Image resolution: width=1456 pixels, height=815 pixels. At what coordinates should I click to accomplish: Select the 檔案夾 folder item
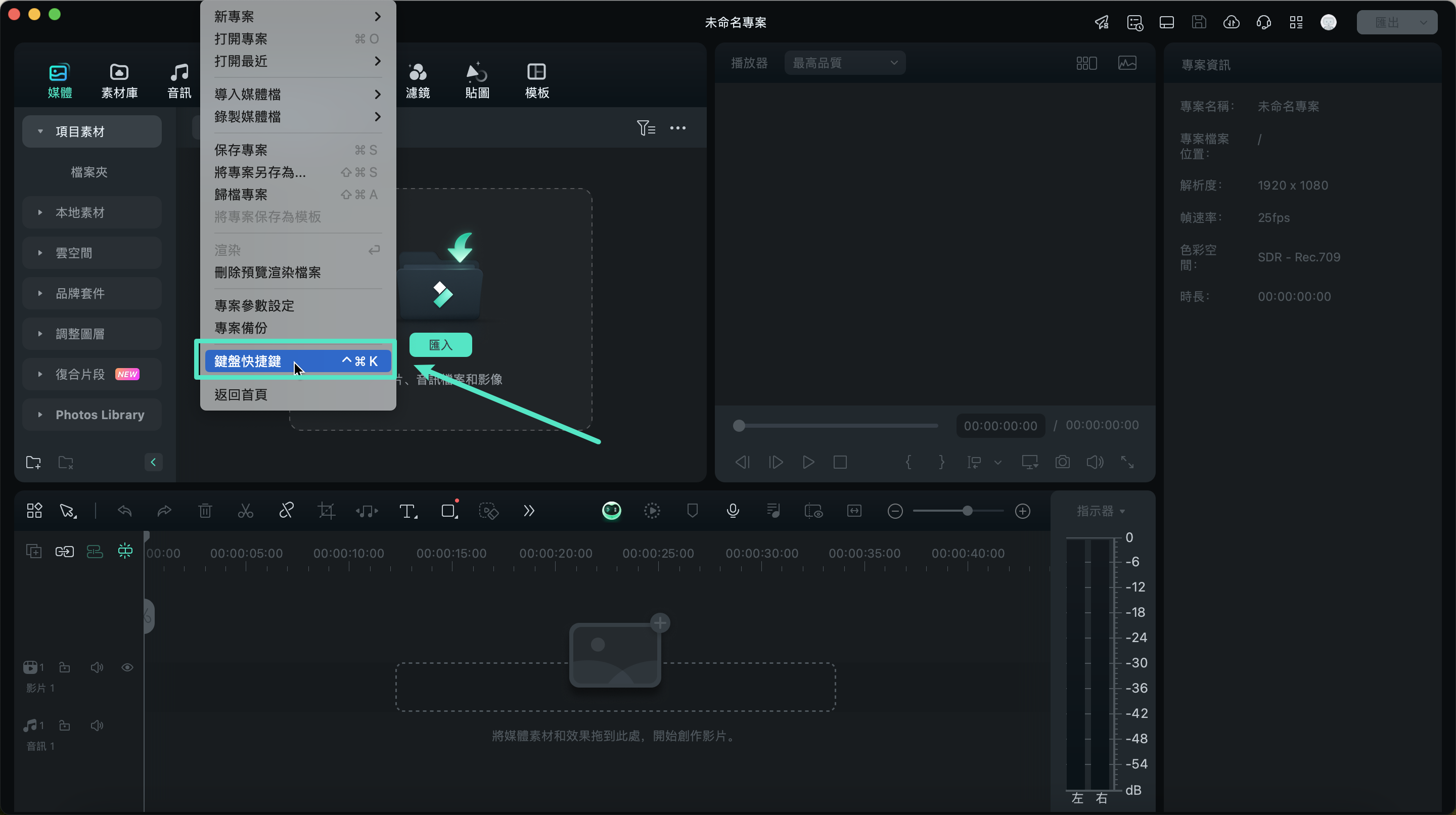[x=89, y=172]
